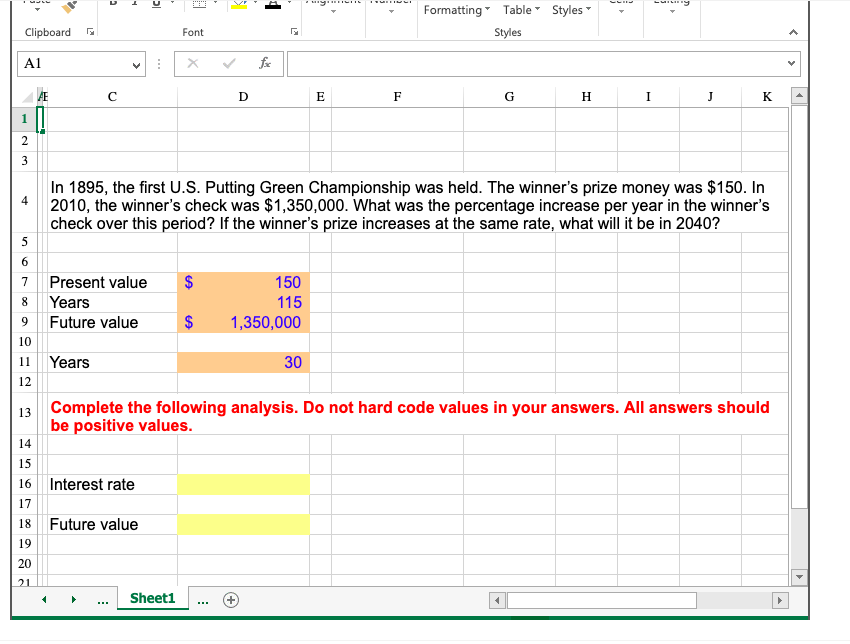Apply the black font color button
The height and width of the screenshot is (644, 850).
click(273, 5)
